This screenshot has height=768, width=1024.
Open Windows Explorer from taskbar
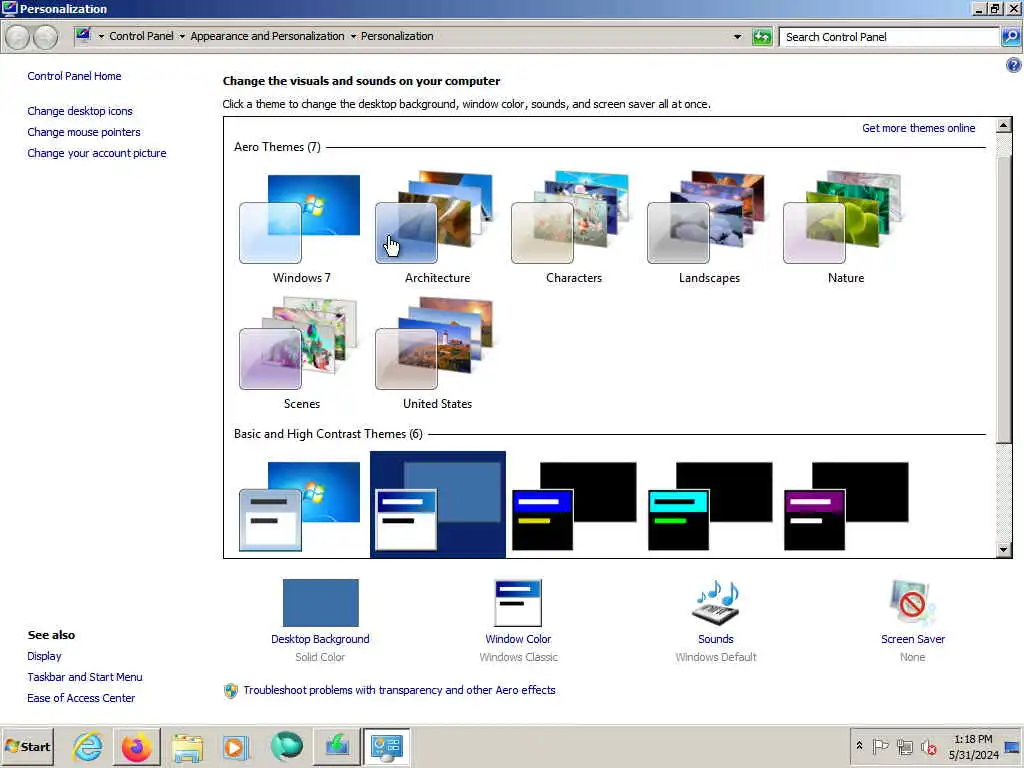pyautogui.click(x=187, y=746)
